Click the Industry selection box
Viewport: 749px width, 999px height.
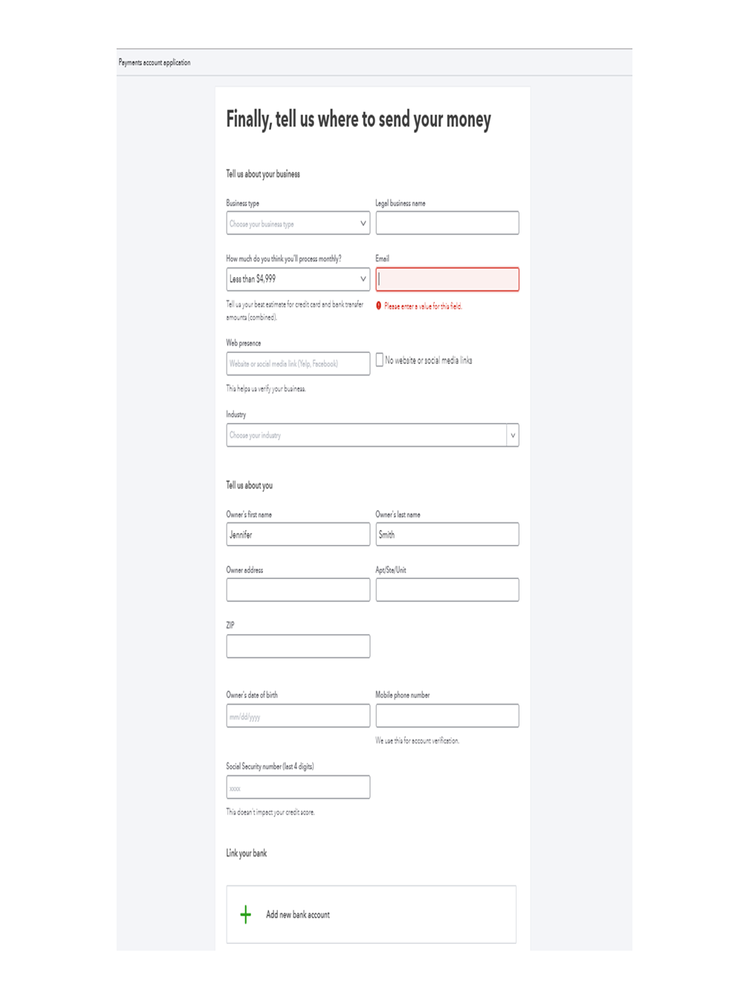coord(366,435)
